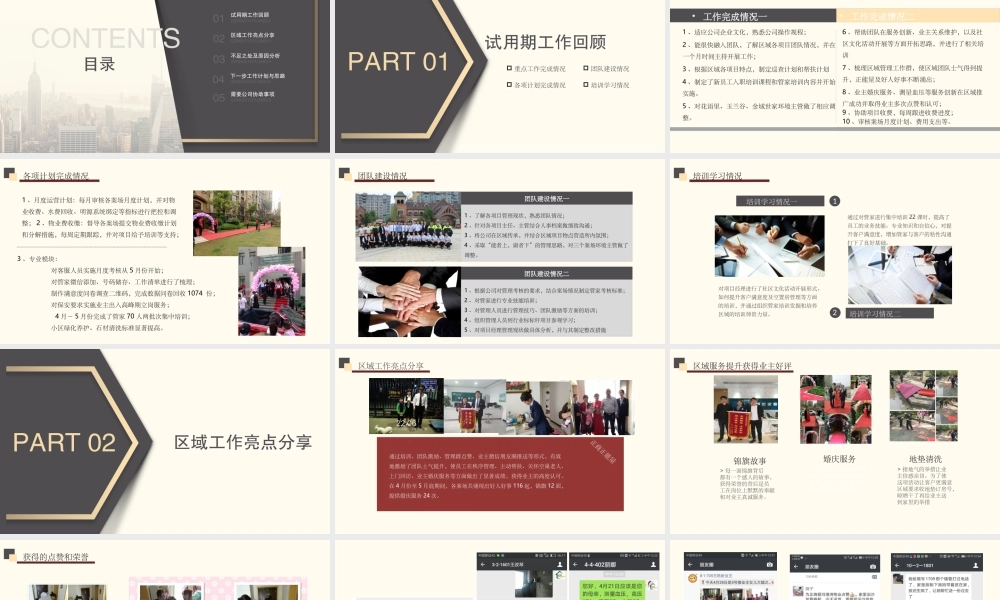
Task: Select contents entry 05 需要公司协助事项
Action: tap(244, 96)
